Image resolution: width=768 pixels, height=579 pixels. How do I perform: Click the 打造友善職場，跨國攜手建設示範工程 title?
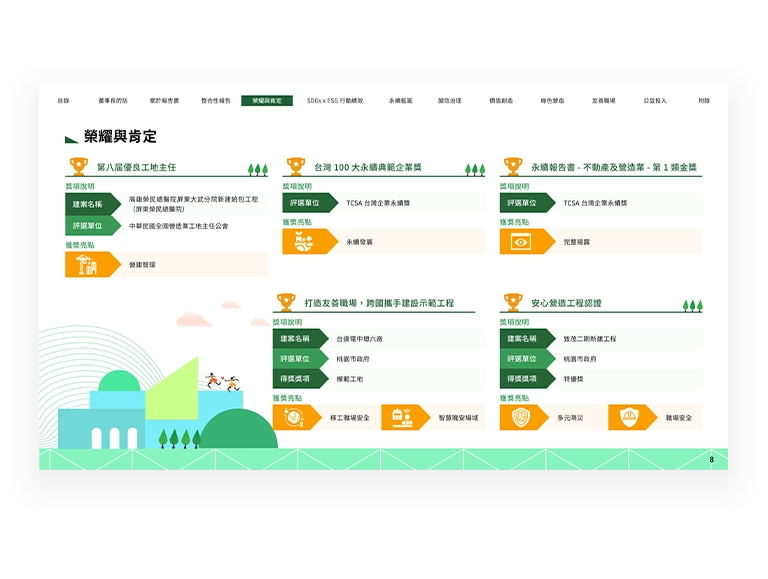pos(379,303)
